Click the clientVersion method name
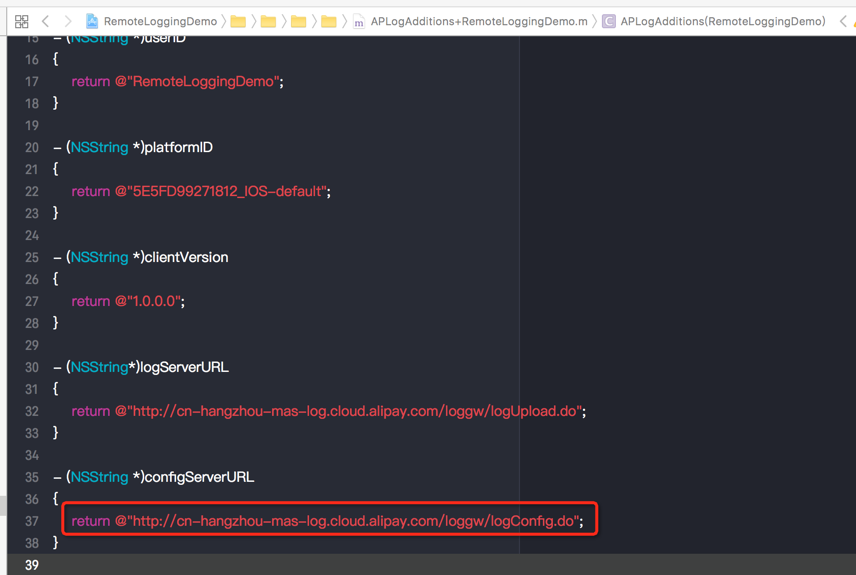 click(x=186, y=257)
